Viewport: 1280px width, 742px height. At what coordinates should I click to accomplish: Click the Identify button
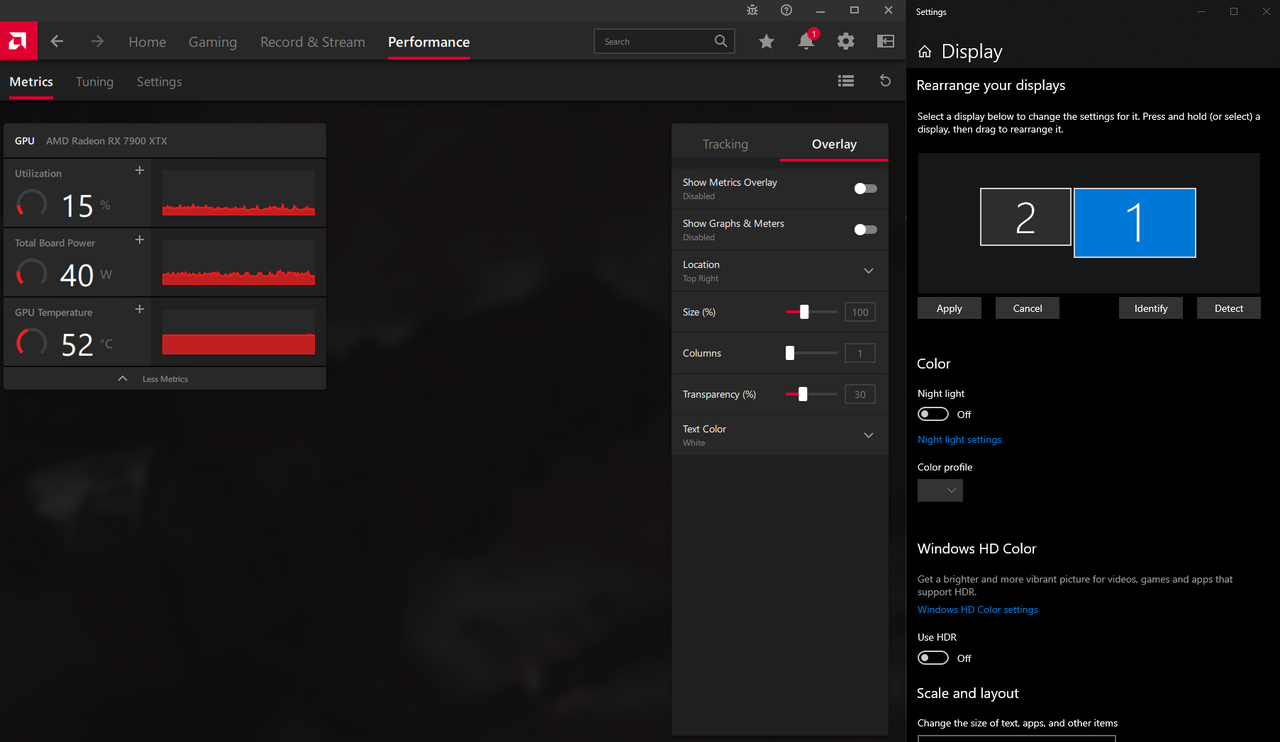click(x=1150, y=308)
